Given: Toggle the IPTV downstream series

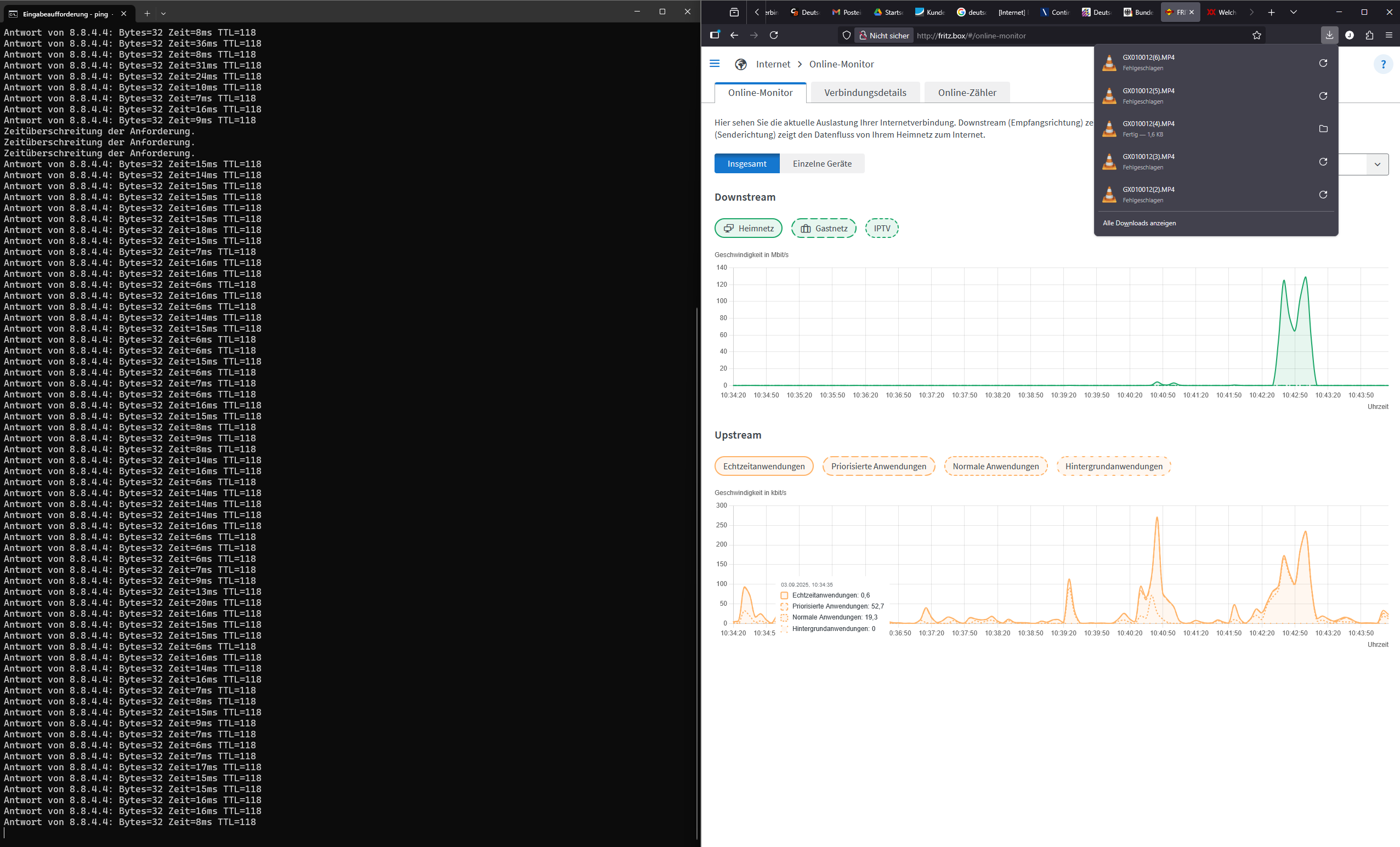Looking at the screenshot, I should point(882,229).
